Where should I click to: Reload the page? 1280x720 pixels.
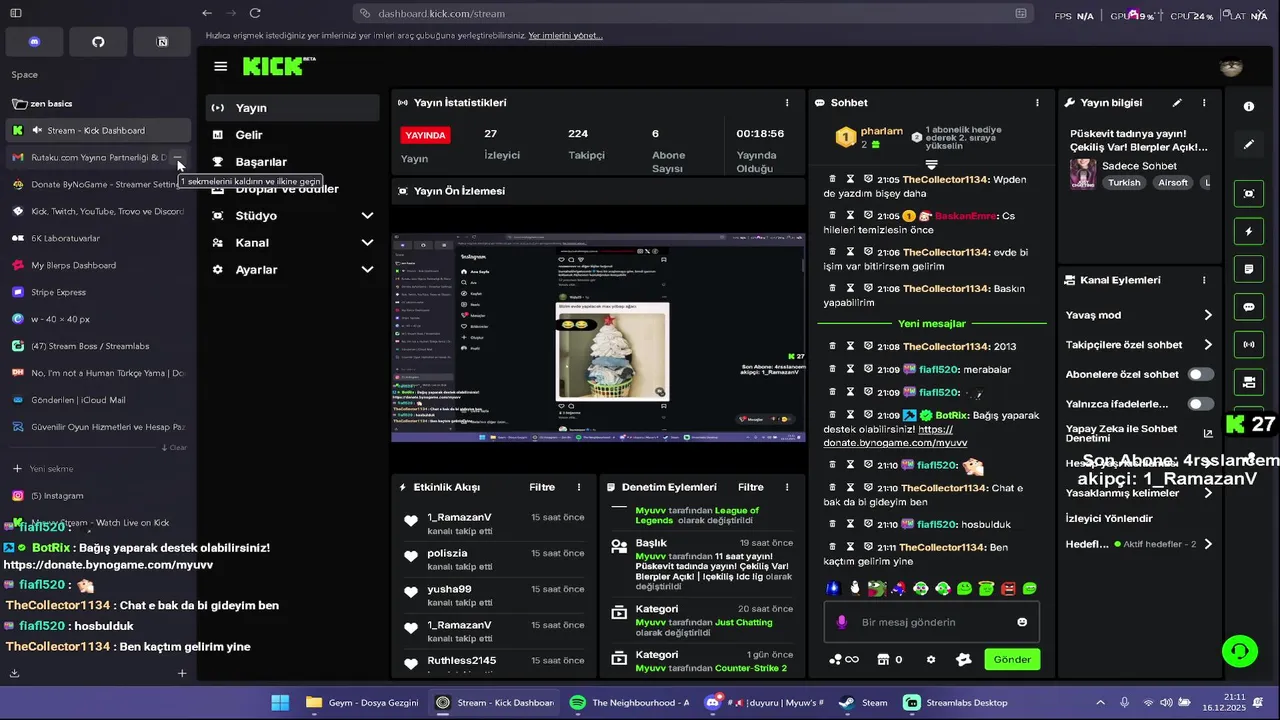(x=255, y=13)
